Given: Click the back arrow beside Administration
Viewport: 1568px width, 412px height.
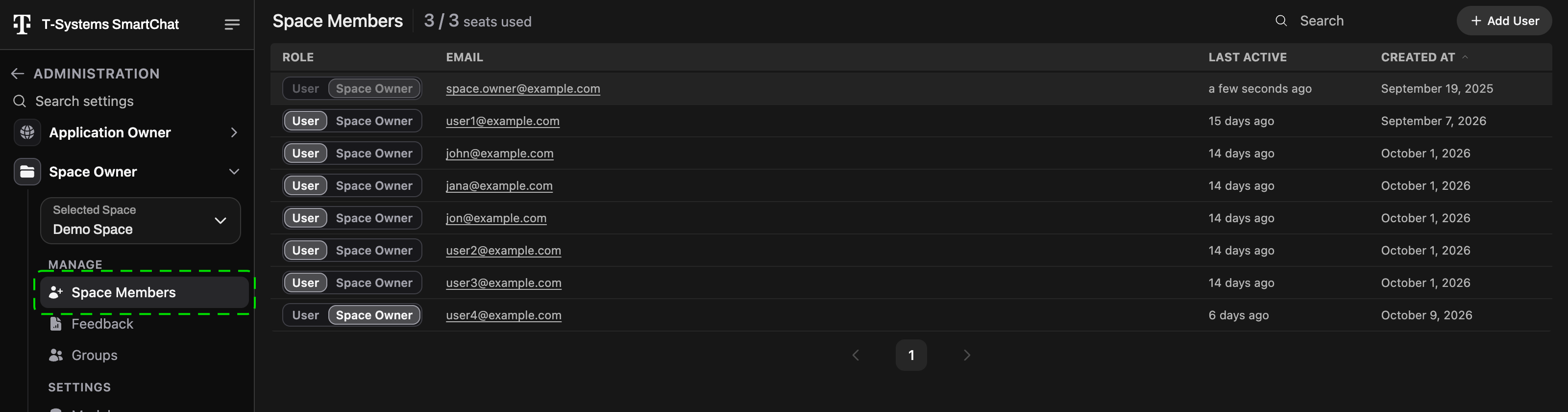Looking at the screenshot, I should point(18,74).
